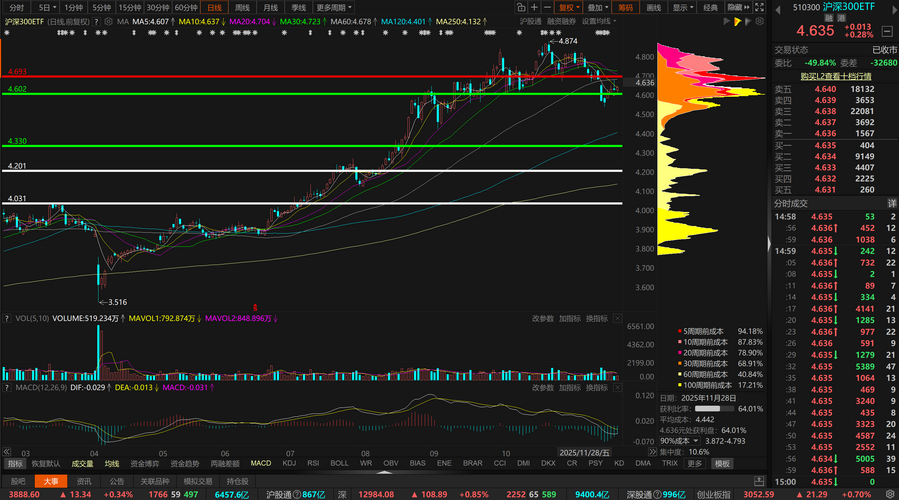Toggle the 筹码 chip distribution panel
The image size is (899, 500).
(626, 7)
